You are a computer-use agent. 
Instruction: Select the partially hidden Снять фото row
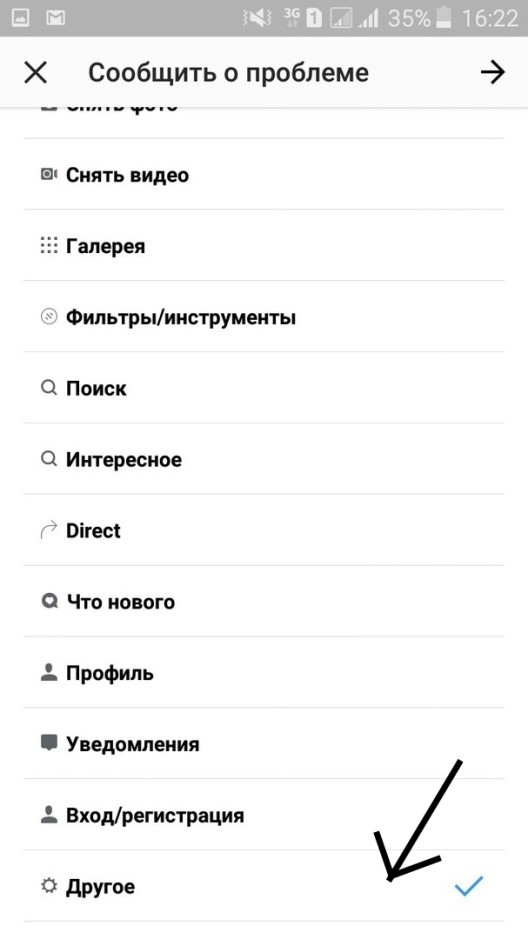[x=264, y=123]
